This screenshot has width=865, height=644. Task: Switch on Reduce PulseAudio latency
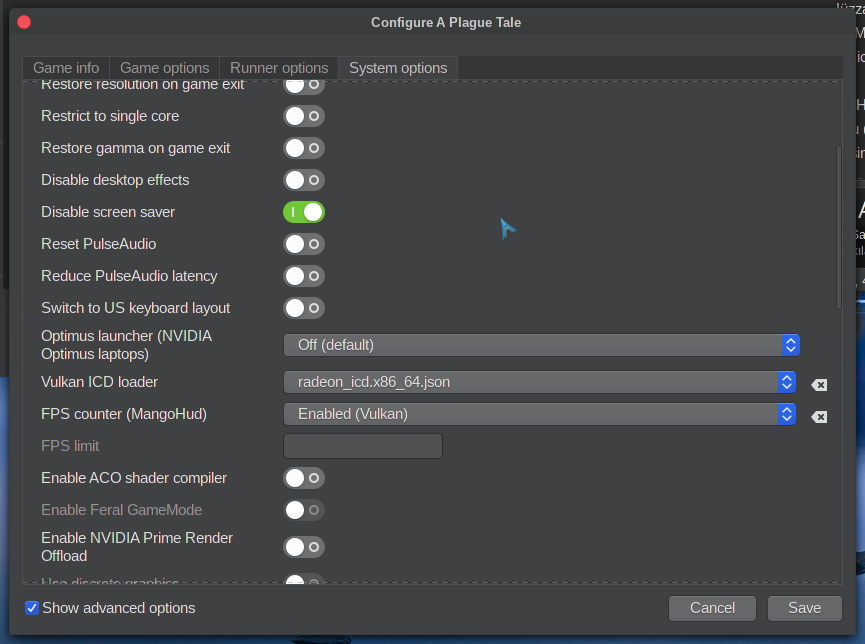pos(304,276)
